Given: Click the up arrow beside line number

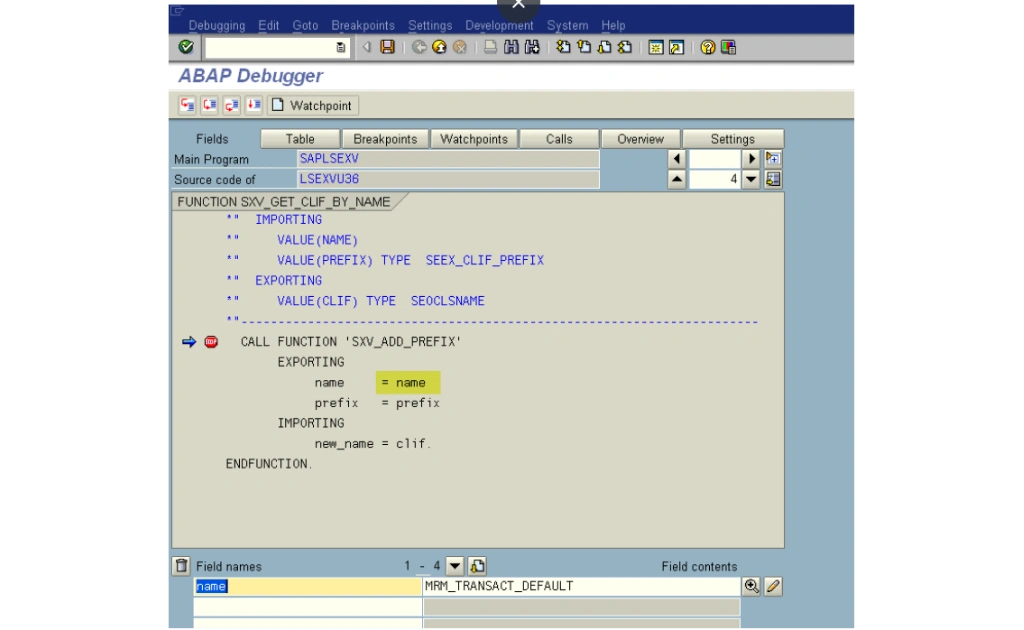Looking at the screenshot, I should click(677, 179).
